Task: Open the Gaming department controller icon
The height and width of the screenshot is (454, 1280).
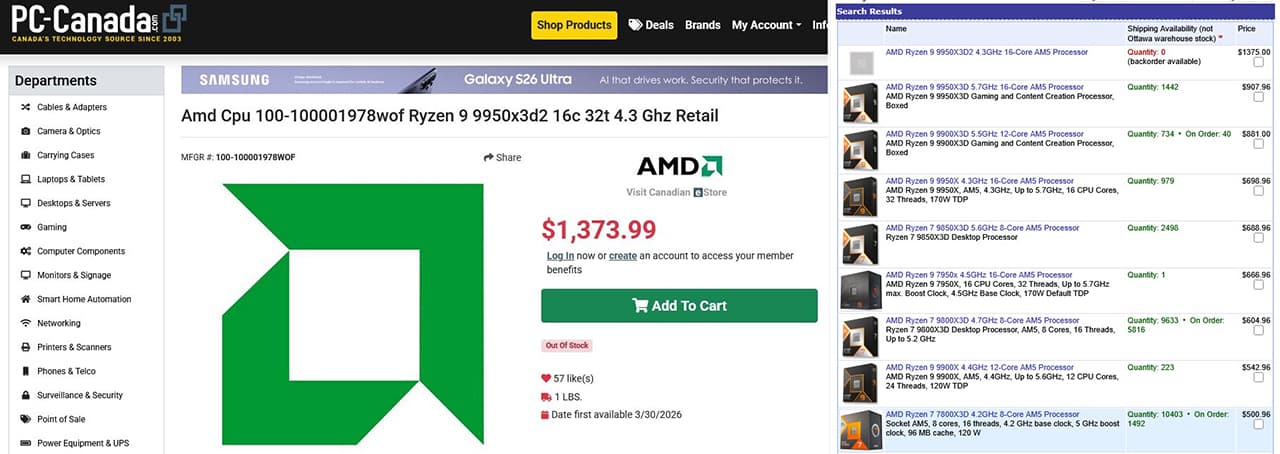Action: point(26,227)
